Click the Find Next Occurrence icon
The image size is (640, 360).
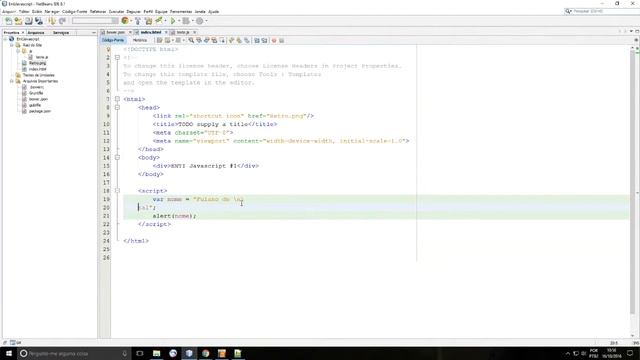[x=207, y=40]
